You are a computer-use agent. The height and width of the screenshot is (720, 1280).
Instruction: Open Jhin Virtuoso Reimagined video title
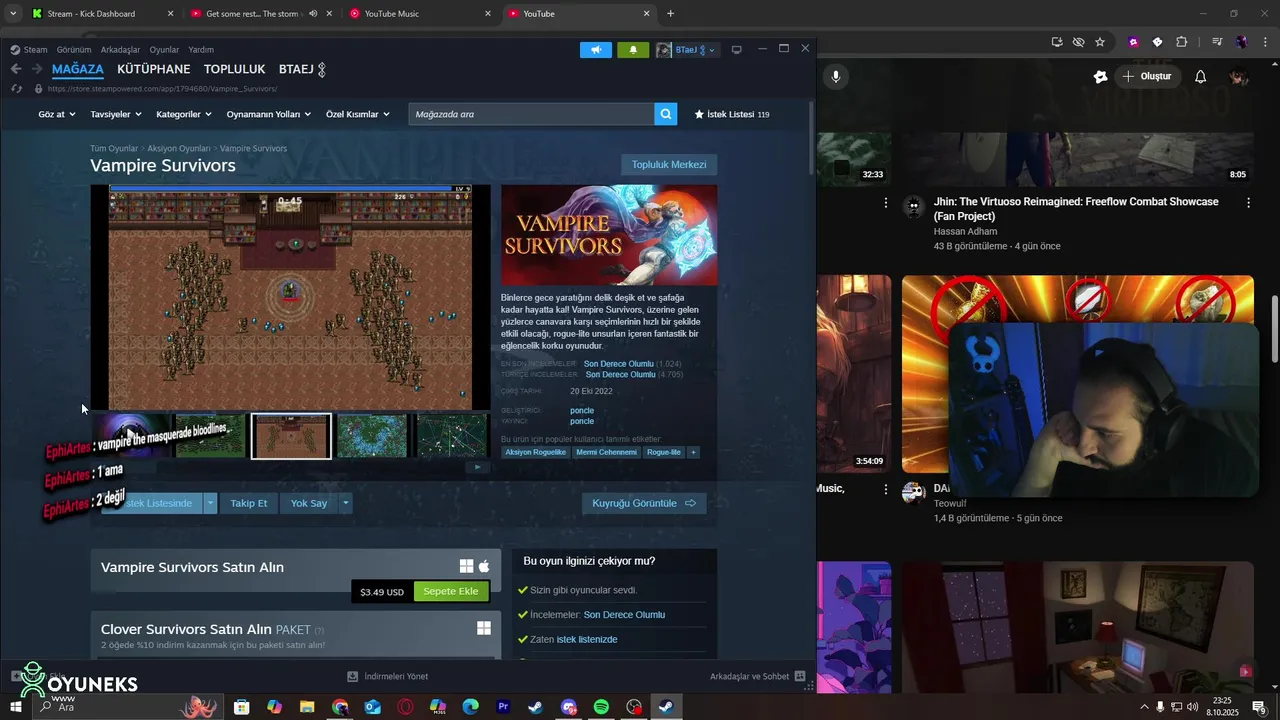(1076, 209)
